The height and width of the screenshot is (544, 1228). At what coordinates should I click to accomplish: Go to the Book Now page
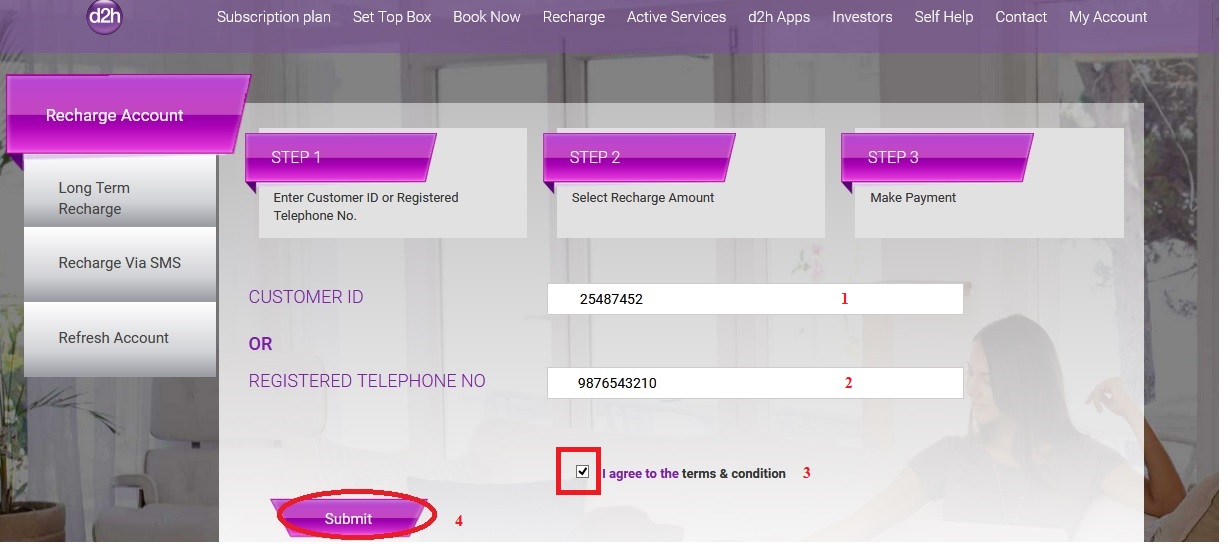(x=486, y=17)
